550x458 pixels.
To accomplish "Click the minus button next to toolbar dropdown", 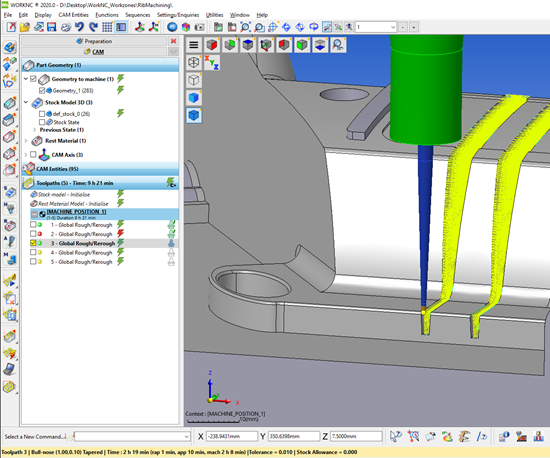I will point(403,27).
